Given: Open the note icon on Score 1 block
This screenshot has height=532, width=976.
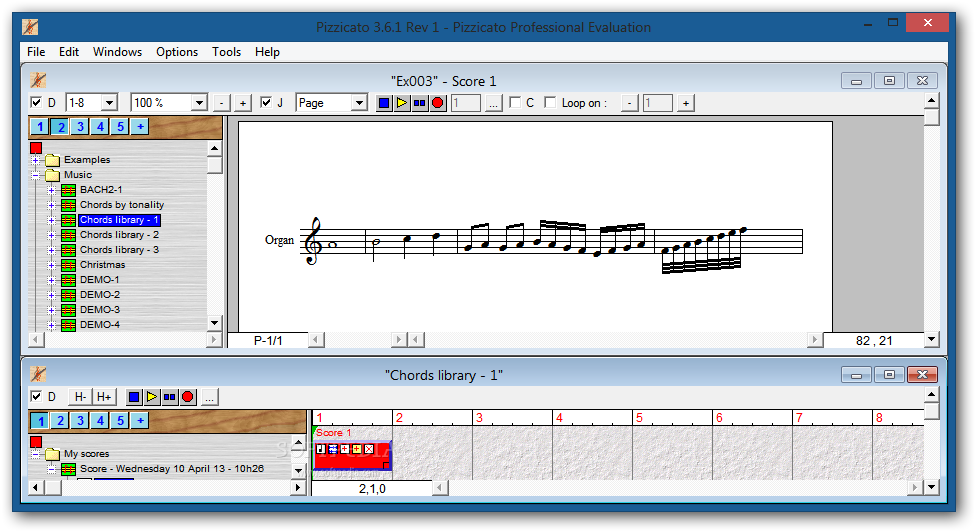Looking at the screenshot, I should pyautogui.click(x=321, y=449).
